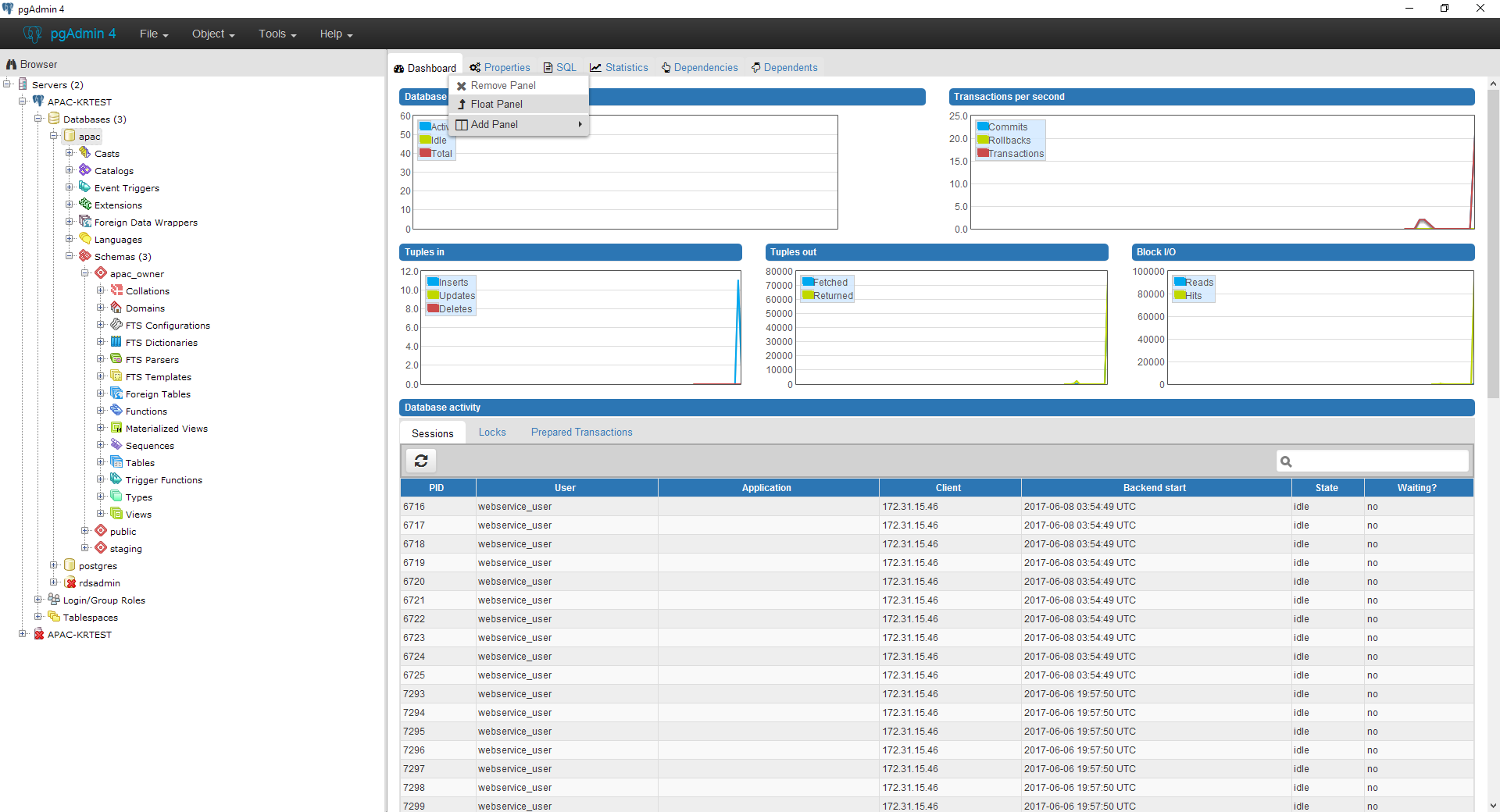The height and width of the screenshot is (812, 1500).
Task: Click the search magnifier icon in sessions
Action: pyautogui.click(x=1286, y=461)
